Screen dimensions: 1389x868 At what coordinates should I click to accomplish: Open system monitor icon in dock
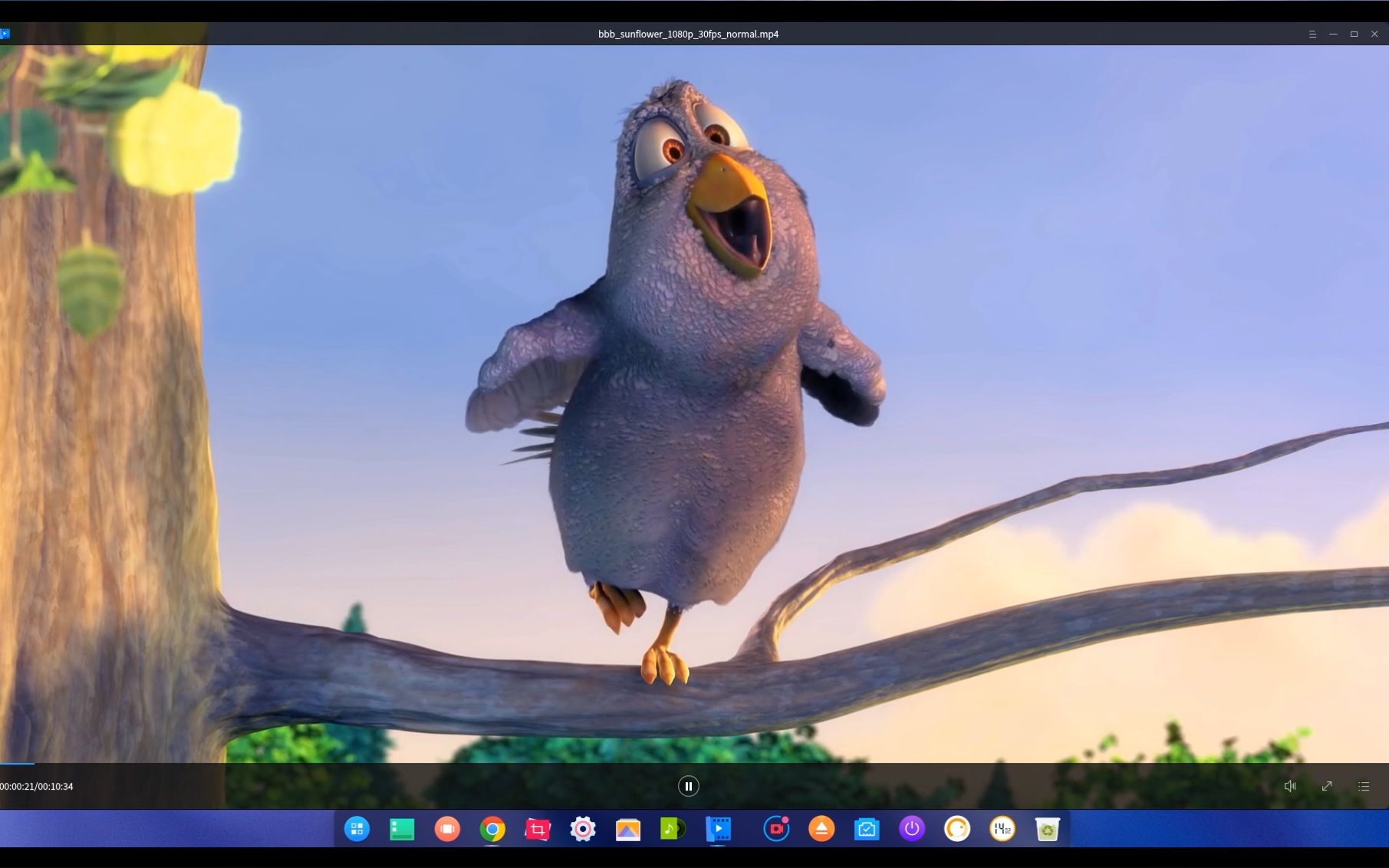(867, 829)
